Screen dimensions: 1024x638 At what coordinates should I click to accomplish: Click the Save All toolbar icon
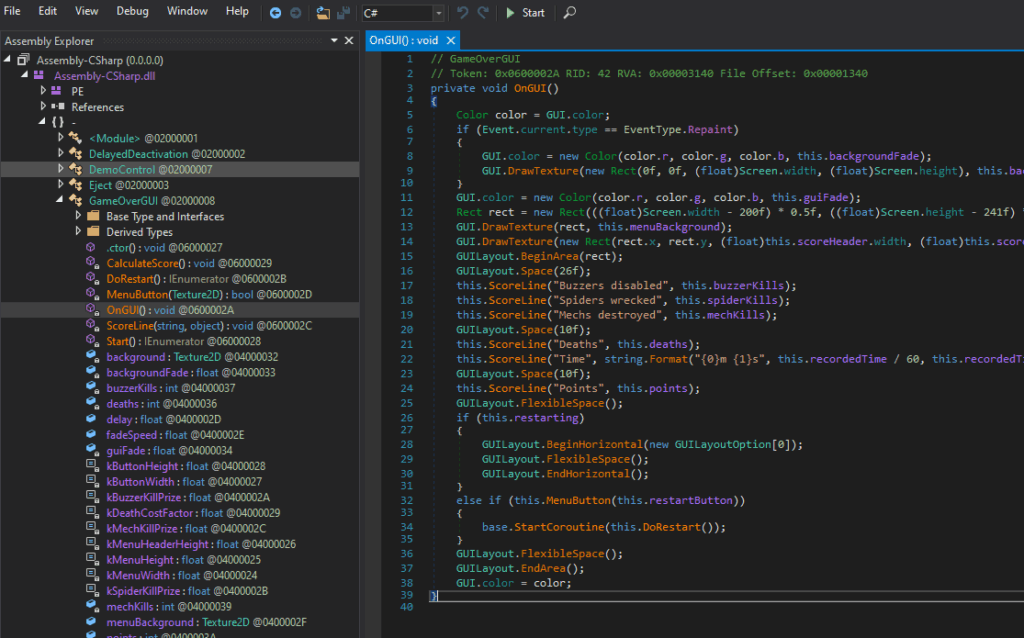click(342, 13)
